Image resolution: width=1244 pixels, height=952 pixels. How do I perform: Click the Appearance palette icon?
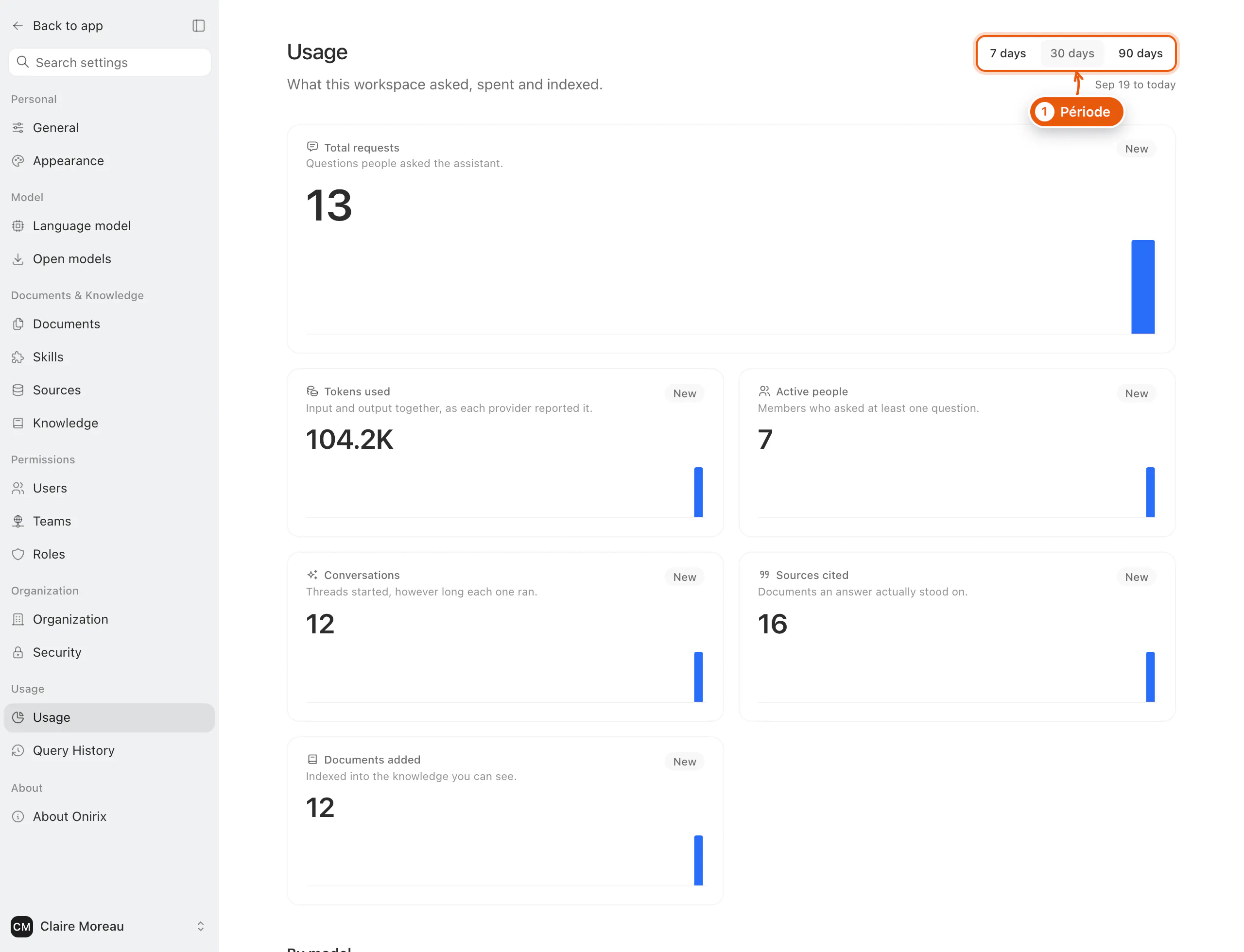click(x=18, y=161)
